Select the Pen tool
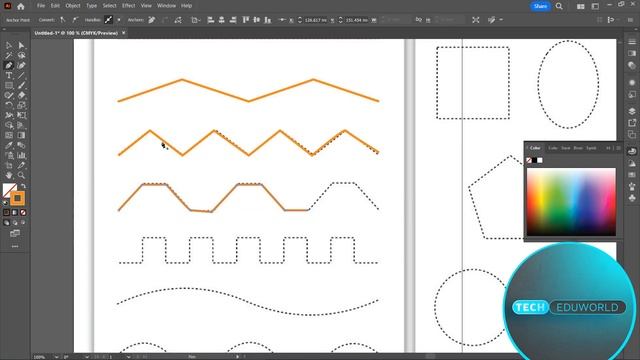Image resolution: width=640 pixels, height=360 pixels. pyautogui.click(x=9, y=65)
